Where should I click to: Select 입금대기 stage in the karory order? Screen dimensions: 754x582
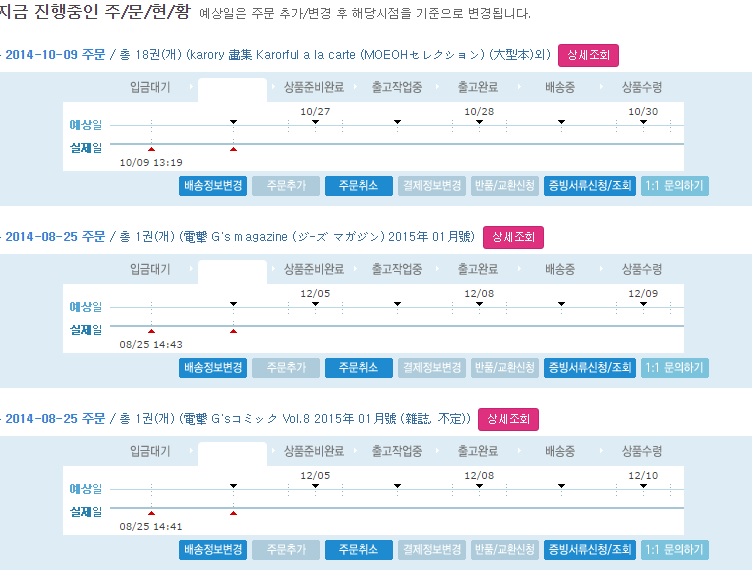tap(150, 87)
